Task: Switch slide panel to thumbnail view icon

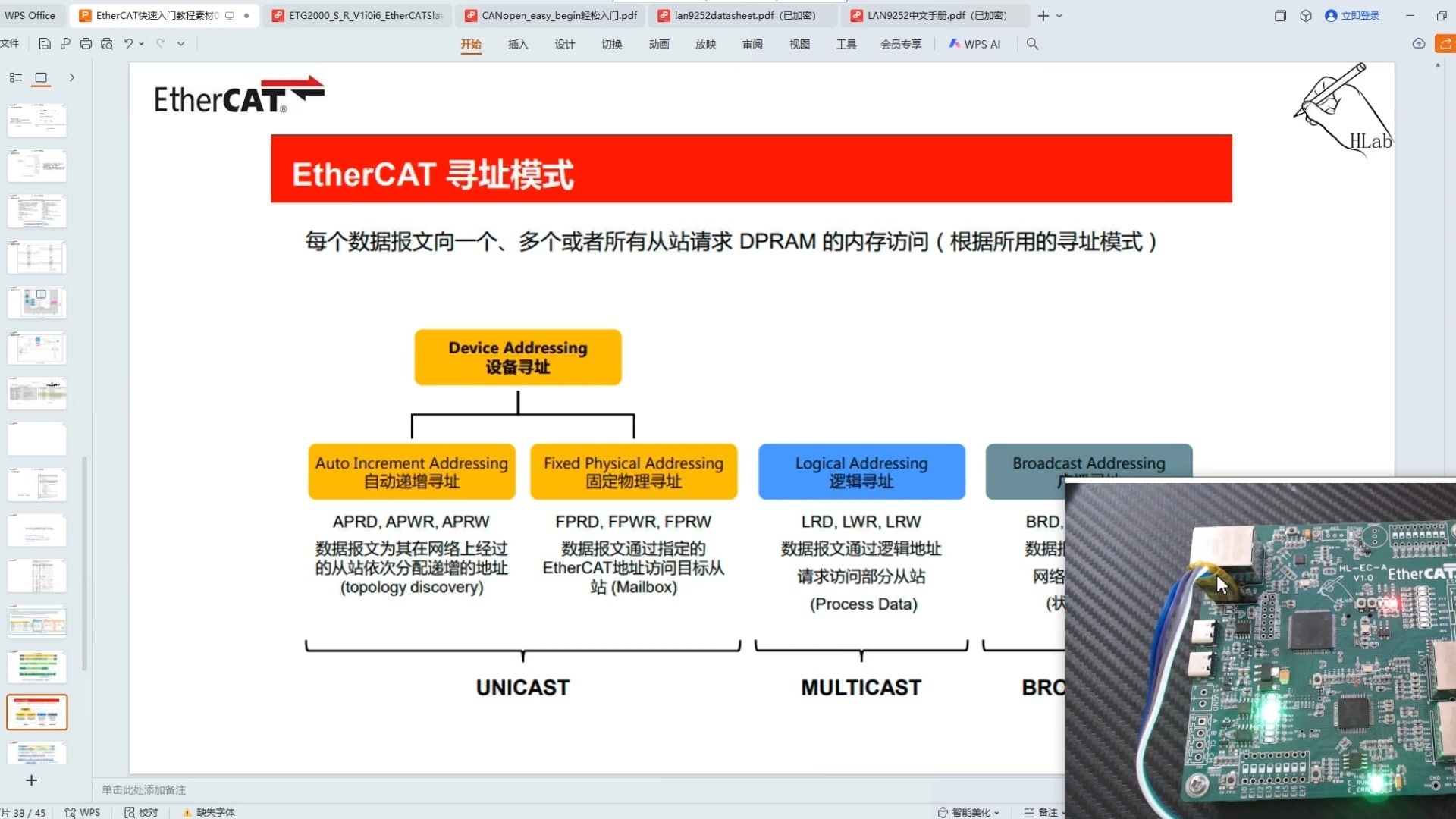Action: pyautogui.click(x=41, y=77)
